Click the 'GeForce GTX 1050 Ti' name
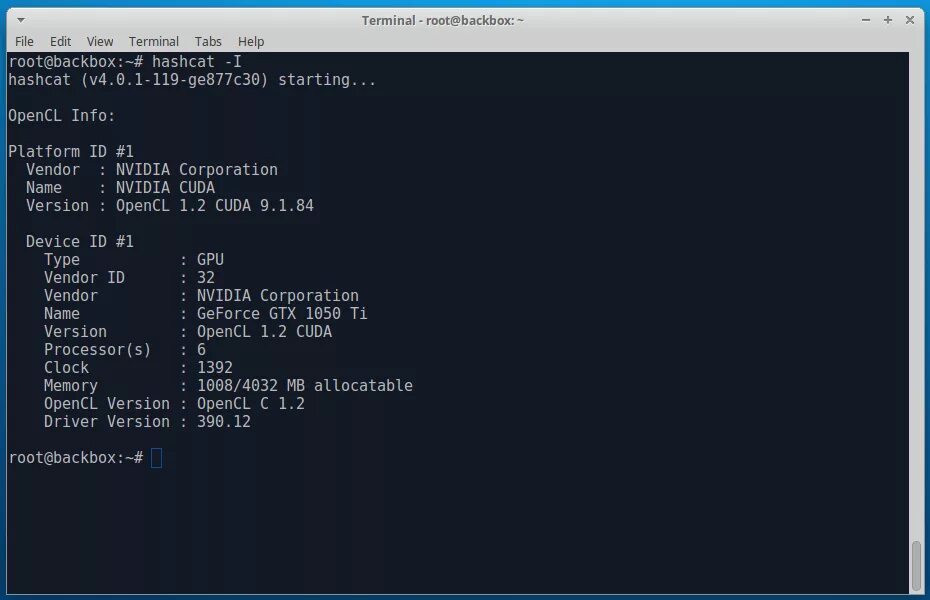This screenshot has width=930, height=600. tap(282, 314)
